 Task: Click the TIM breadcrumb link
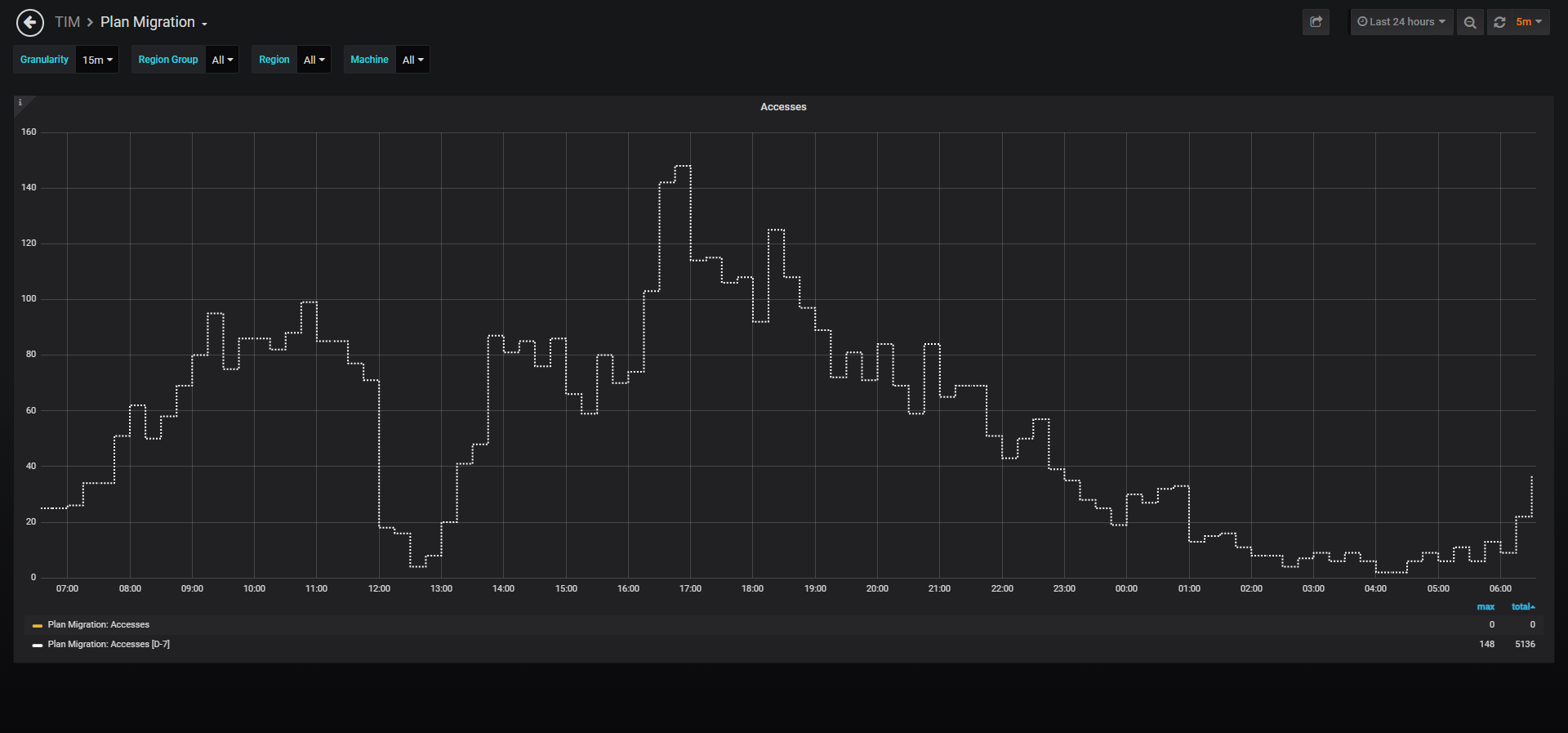[x=67, y=22]
